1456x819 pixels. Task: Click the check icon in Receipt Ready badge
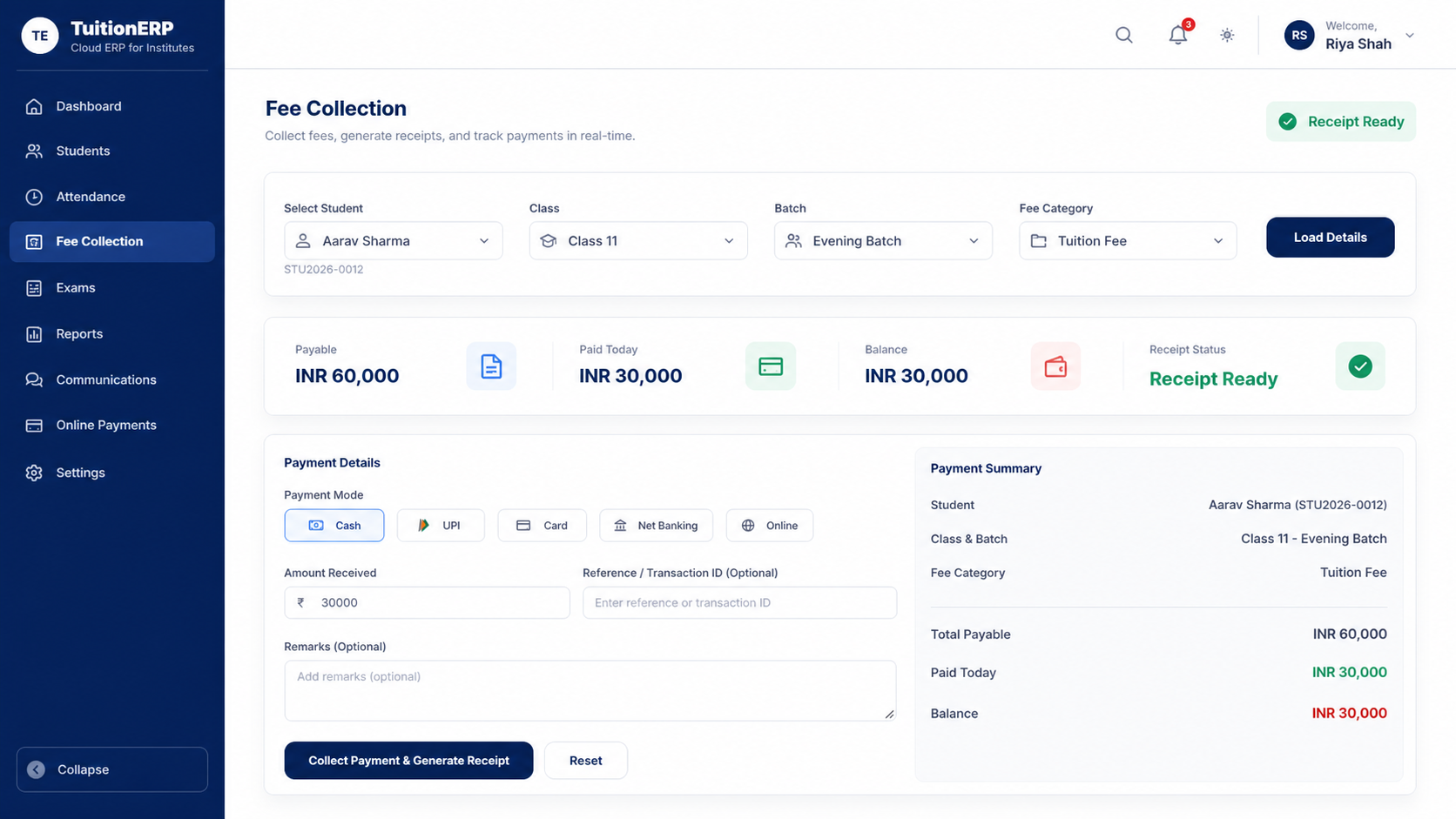coord(1288,122)
